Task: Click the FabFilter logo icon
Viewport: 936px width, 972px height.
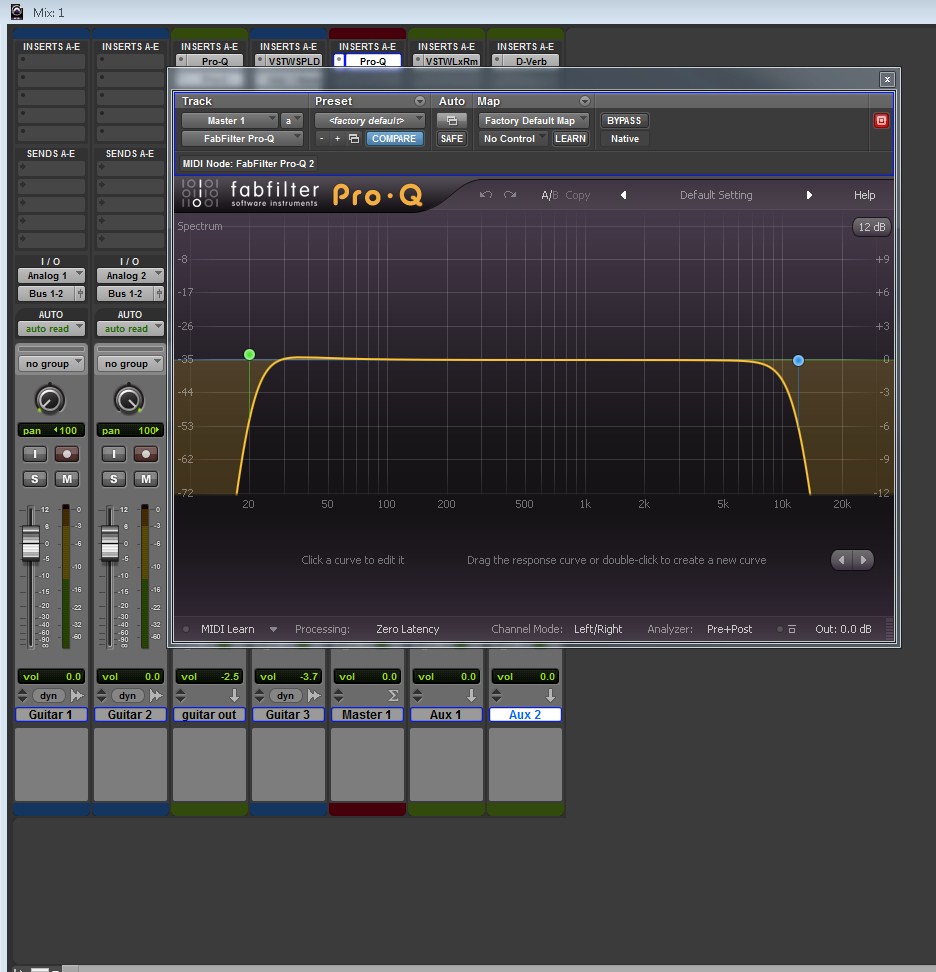Action: (x=200, y=193)
